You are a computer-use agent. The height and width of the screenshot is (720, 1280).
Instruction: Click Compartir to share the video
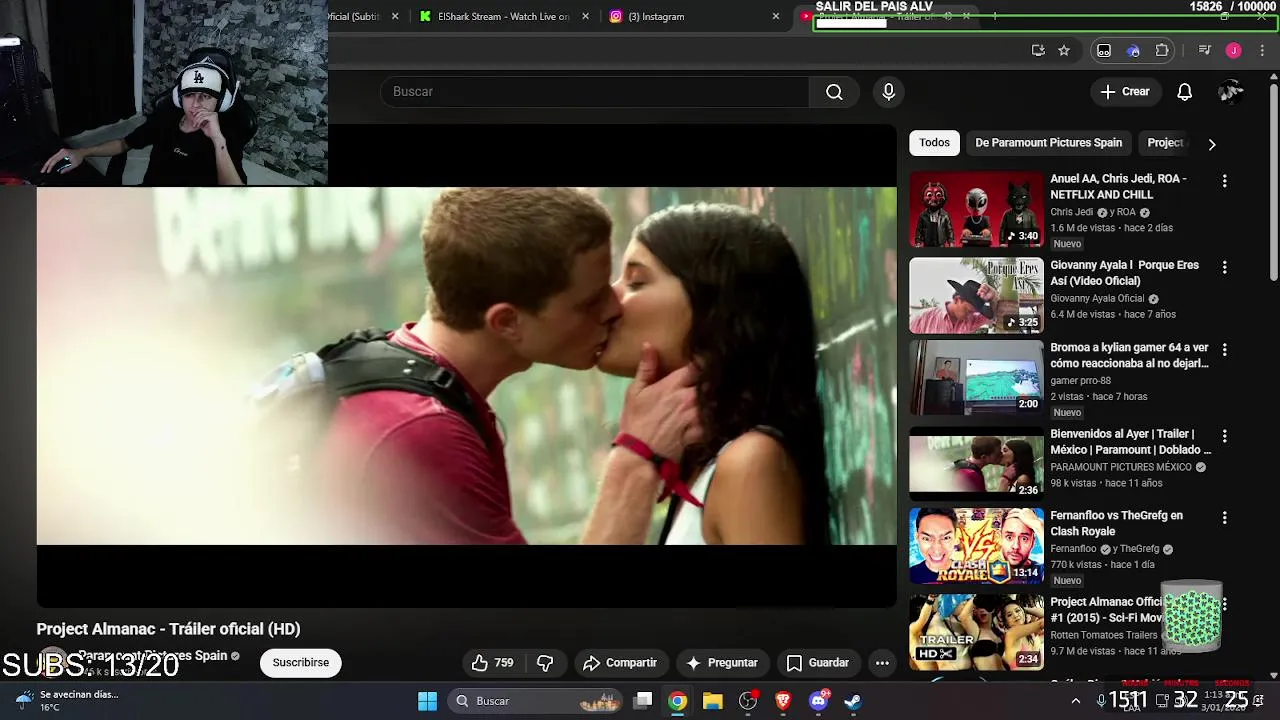pyautogui.click(x=620, y=663)
